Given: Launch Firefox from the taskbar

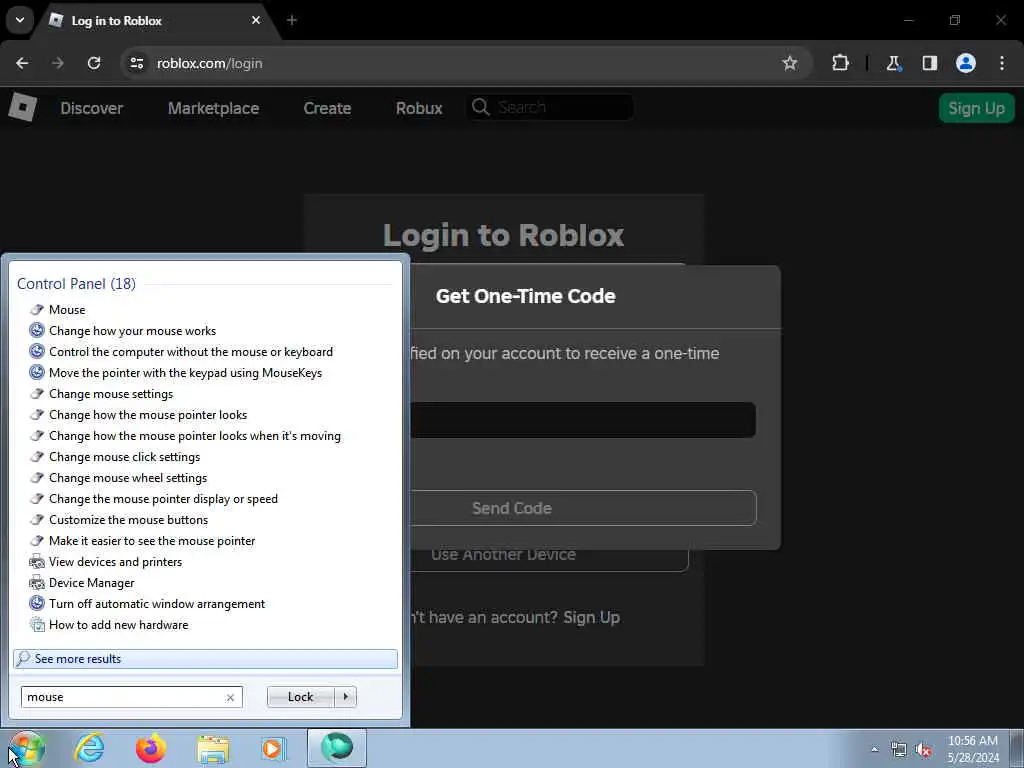Looking at the screenshot, I should [x=151, y=748].
